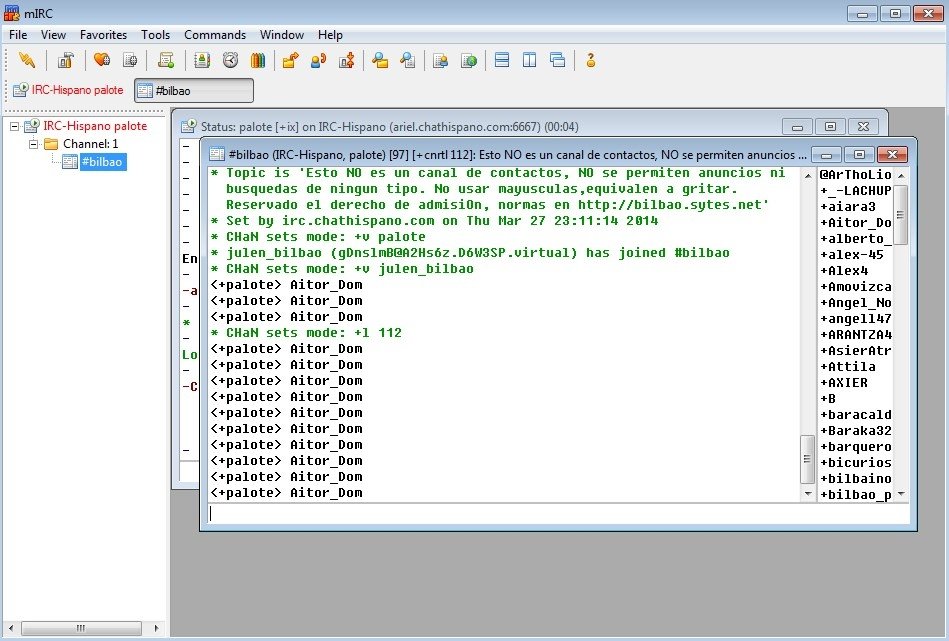Launch the Scripts Editor toolbar icon
This screenshot has height=641, width=949.
[x=166, y=60]
